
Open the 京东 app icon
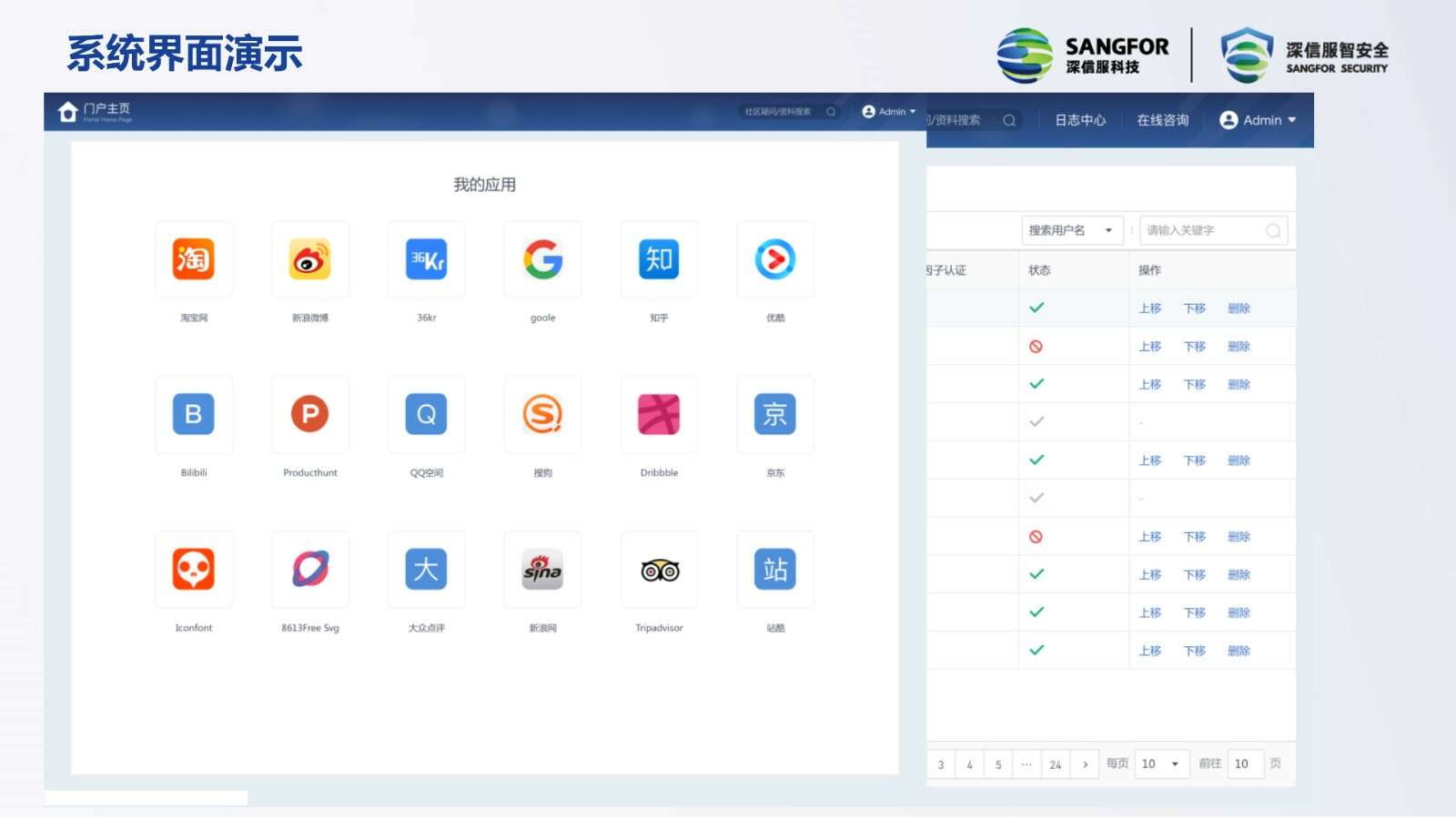[775, 414]
